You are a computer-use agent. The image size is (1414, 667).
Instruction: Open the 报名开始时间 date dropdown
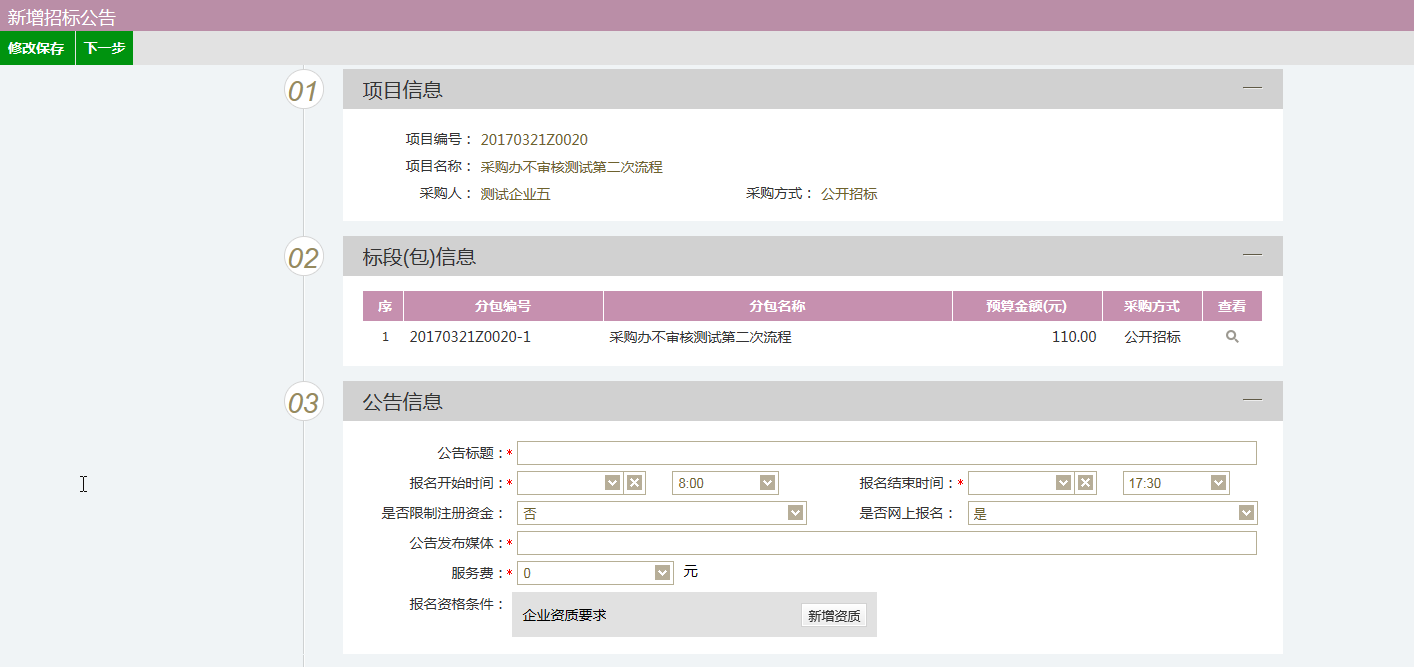[x=612, y=483]
